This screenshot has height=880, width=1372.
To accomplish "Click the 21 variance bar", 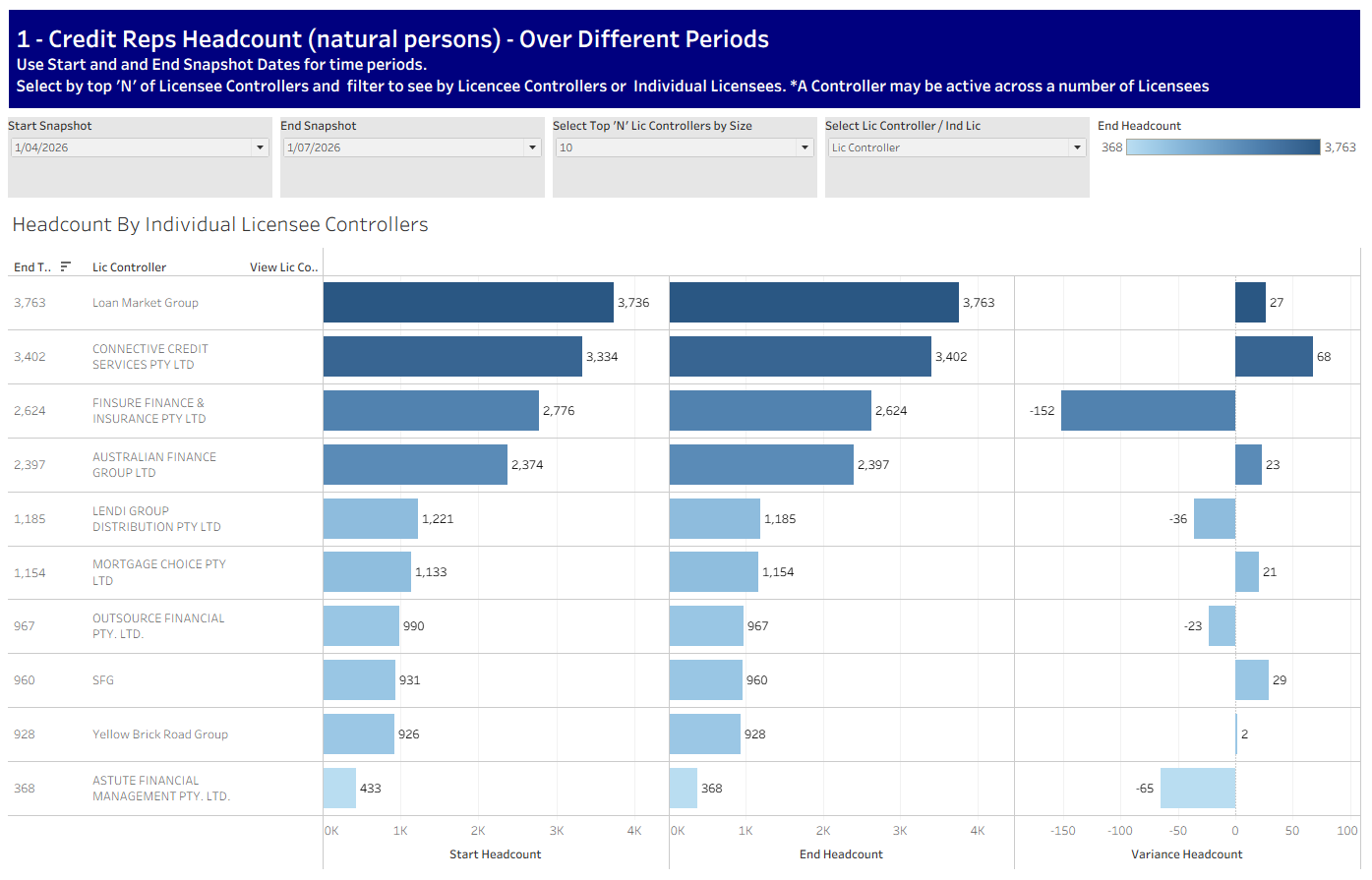I will pyautogui.click(x=1247, y=572).
